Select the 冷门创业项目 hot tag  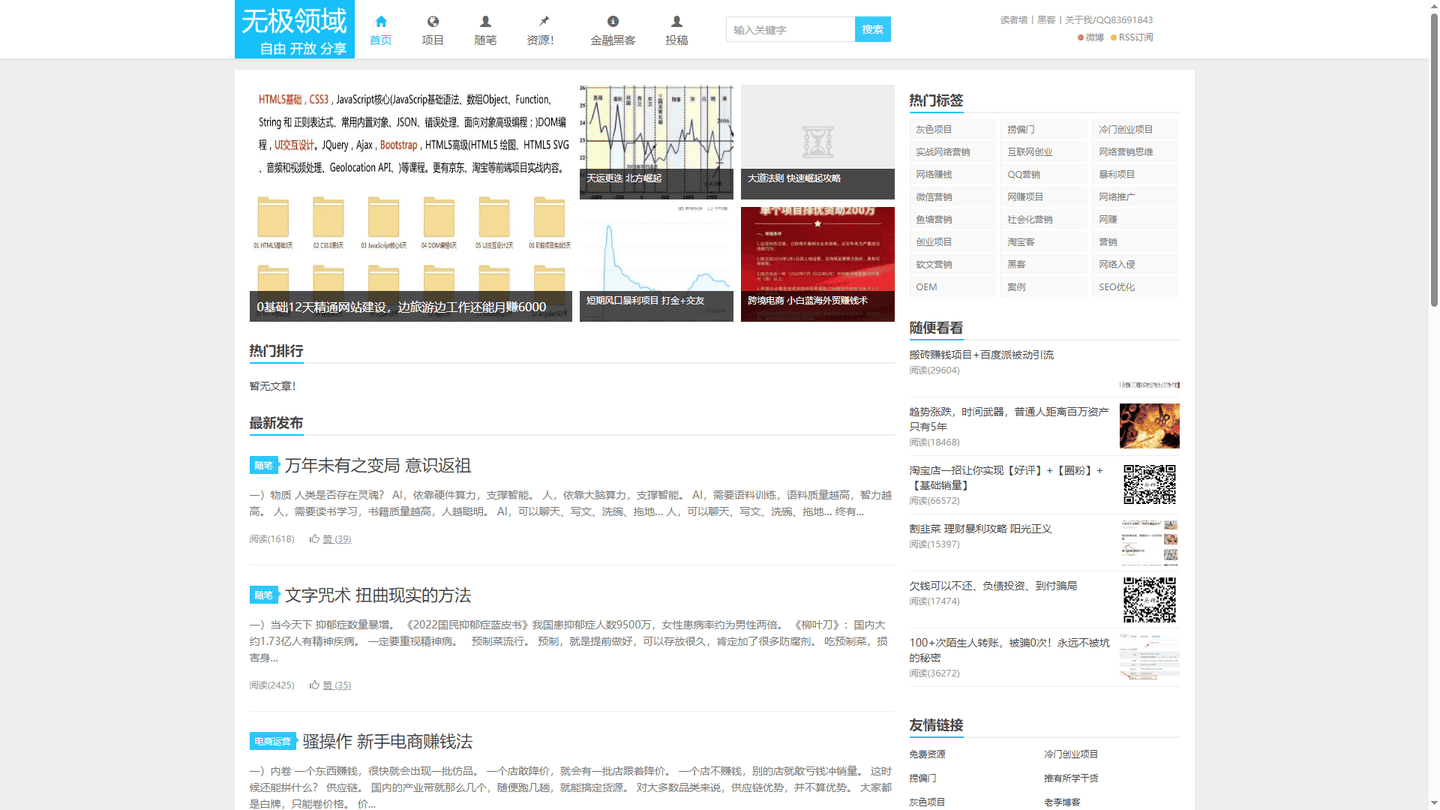[1135, 129]
